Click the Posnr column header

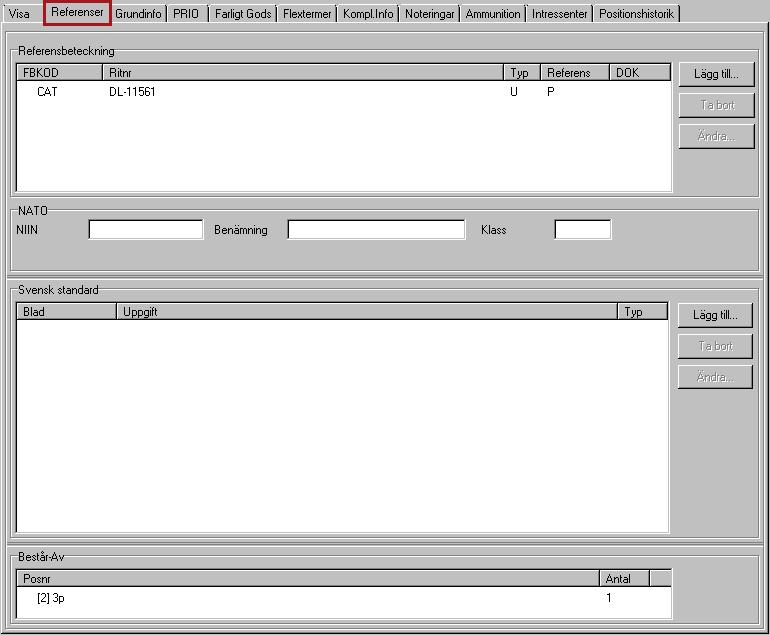[x=308, y=579]
